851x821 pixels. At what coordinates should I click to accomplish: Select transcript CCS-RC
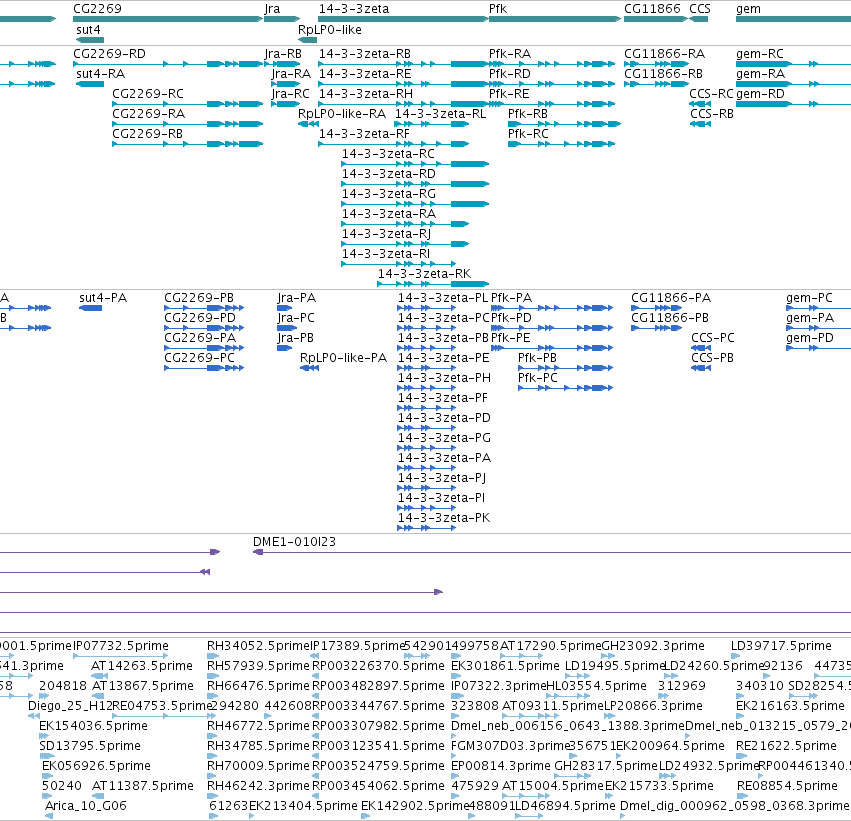point(700,104)
